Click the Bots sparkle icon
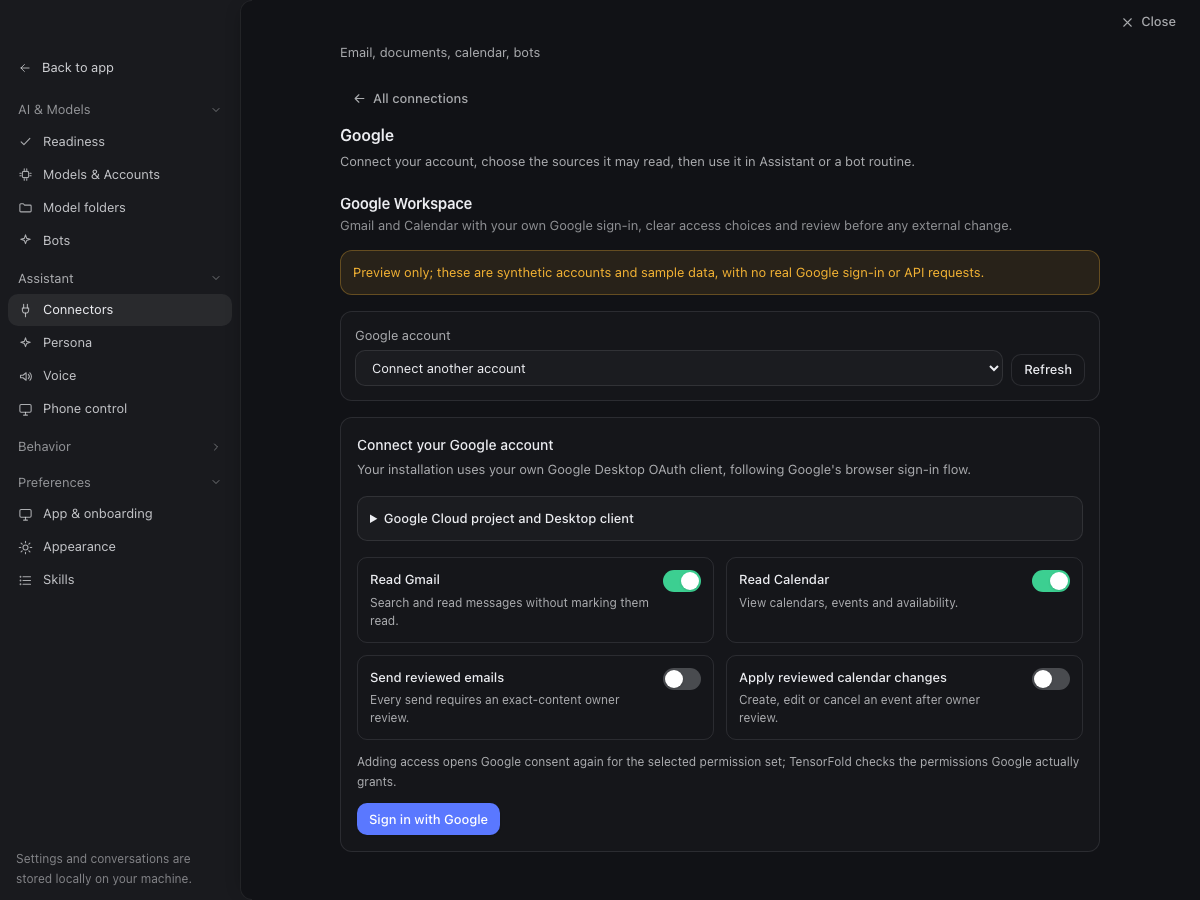Viewport: 1200px width, 900px height. coord(25,241)
